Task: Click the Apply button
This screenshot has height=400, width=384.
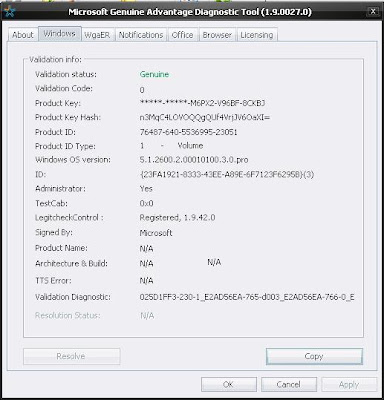Action: 349,384
